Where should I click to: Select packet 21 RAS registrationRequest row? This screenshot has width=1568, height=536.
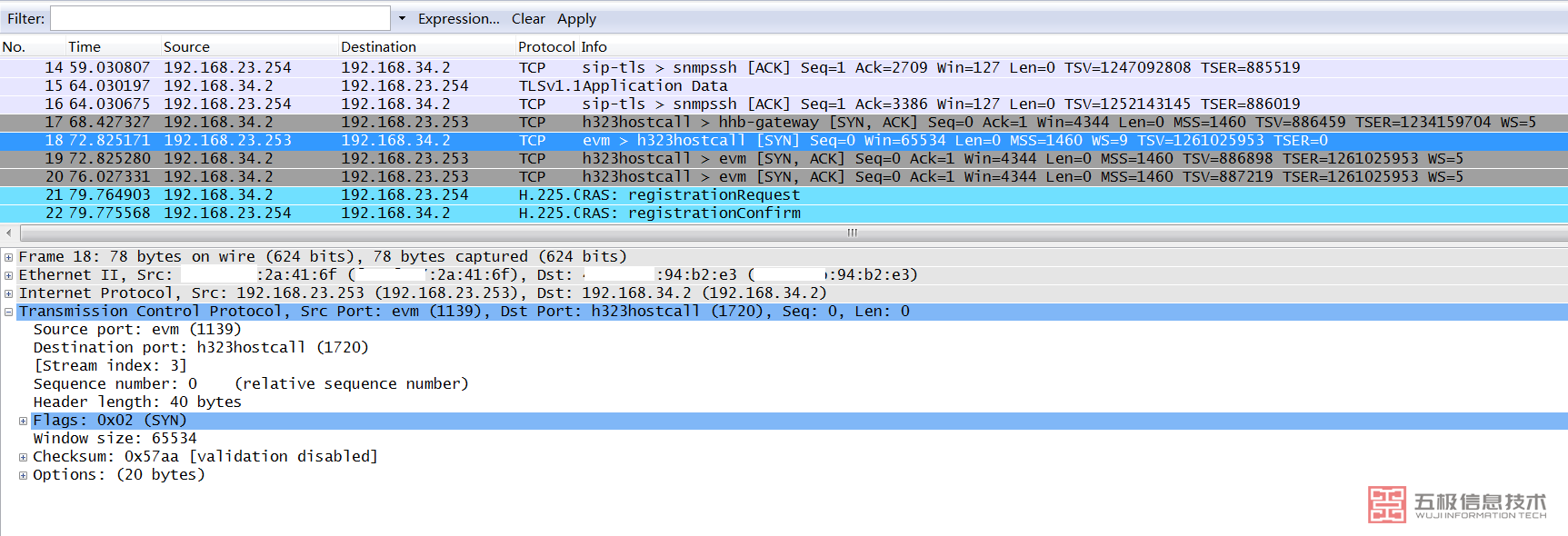coord(784,194)
